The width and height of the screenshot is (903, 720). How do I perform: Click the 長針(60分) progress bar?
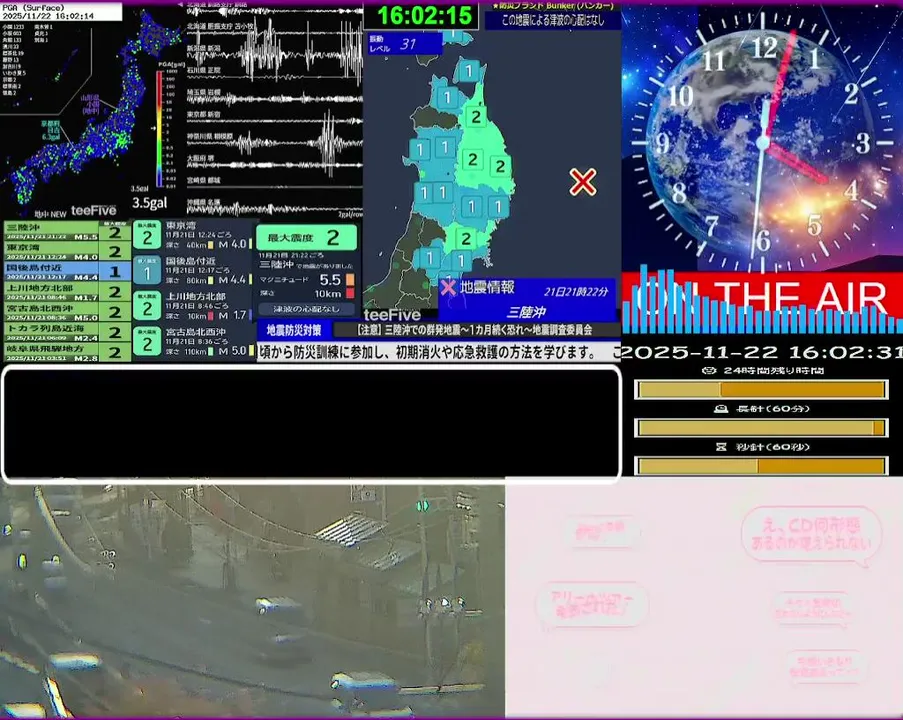point(761,428)
